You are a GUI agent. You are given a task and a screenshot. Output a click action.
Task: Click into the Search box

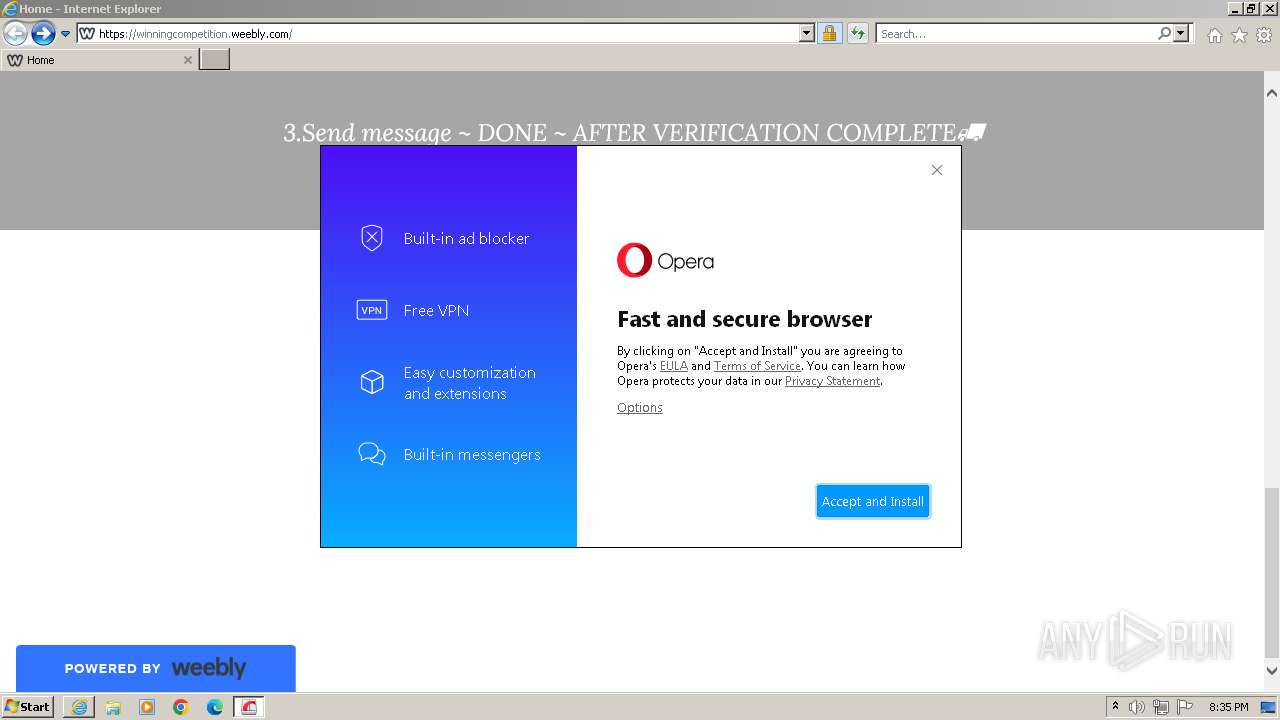1015,34
